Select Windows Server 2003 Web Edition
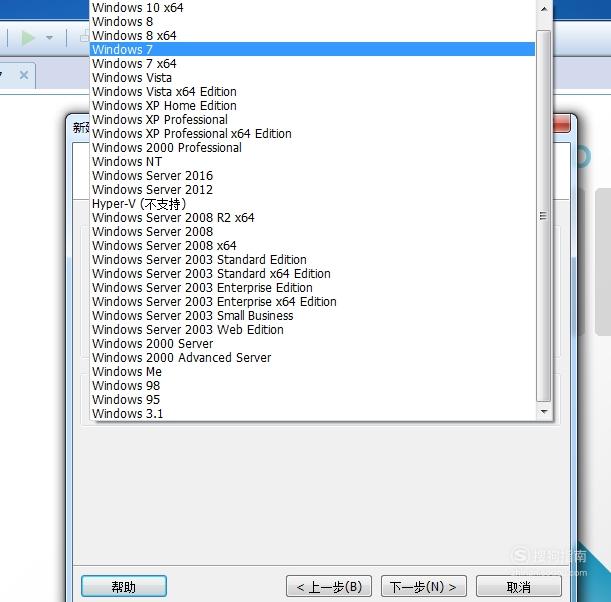The image size is (611, 602). point(313,330)
